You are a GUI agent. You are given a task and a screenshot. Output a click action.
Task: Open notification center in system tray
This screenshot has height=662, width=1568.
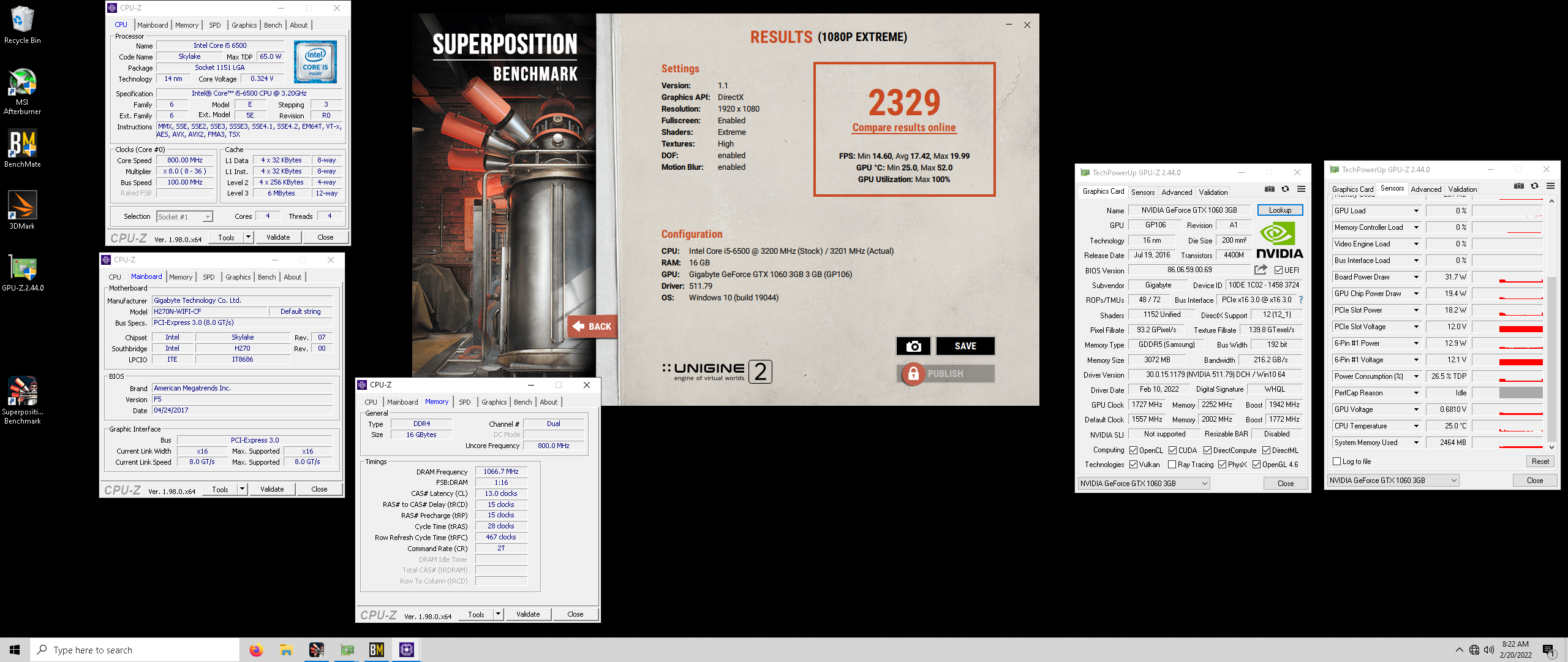[1548, 650]
